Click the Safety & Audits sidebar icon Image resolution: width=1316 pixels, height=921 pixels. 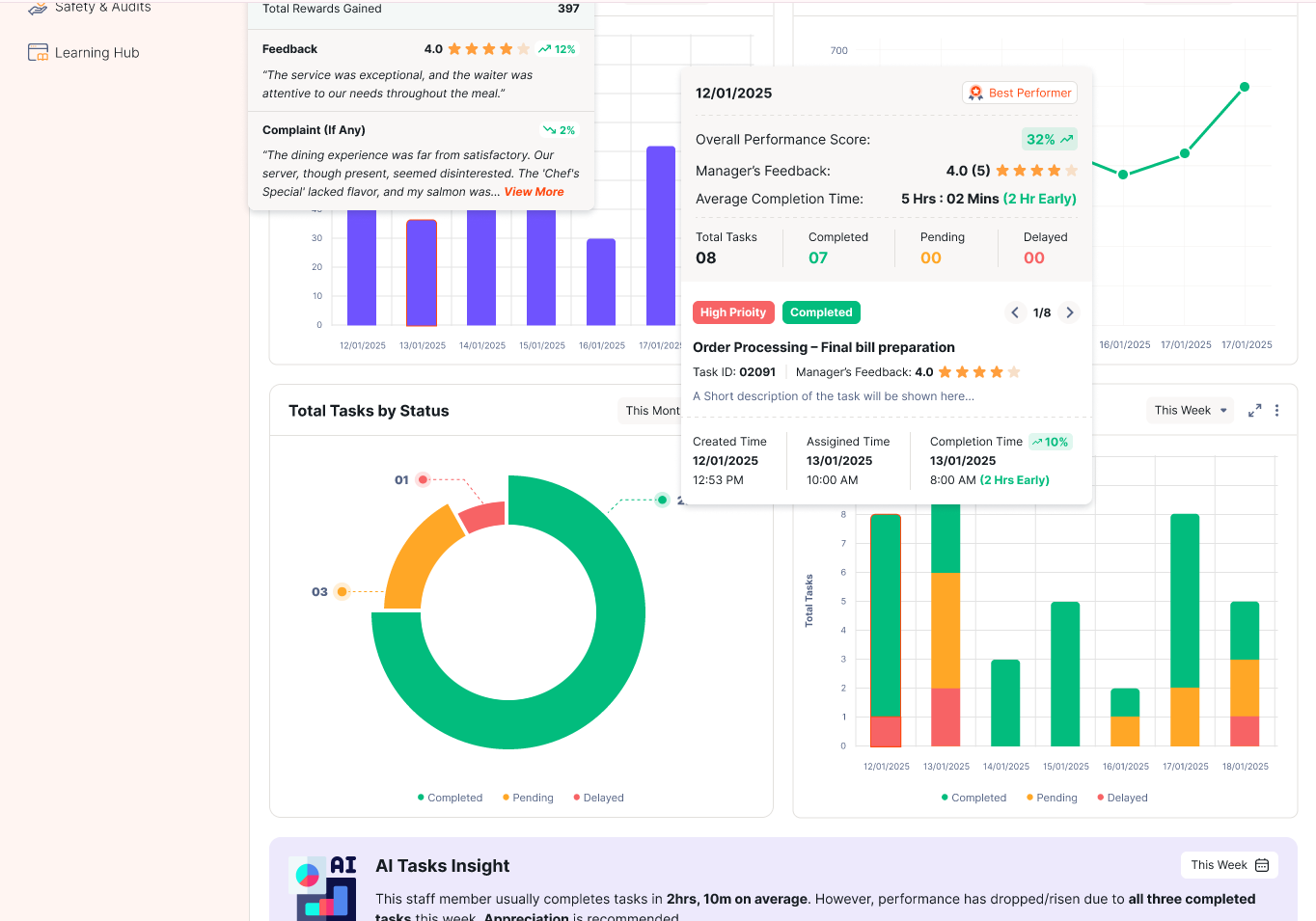coord(38,8)
